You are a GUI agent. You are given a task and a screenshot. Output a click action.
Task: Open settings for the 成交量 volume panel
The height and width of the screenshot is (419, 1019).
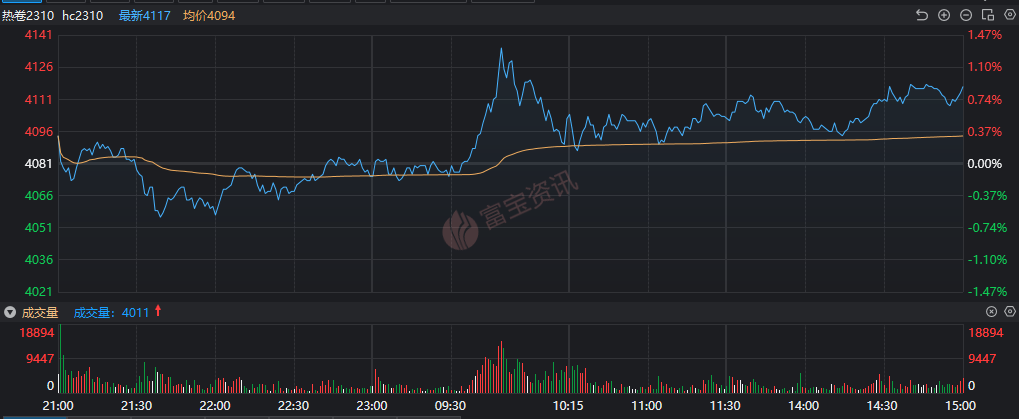1009,312
